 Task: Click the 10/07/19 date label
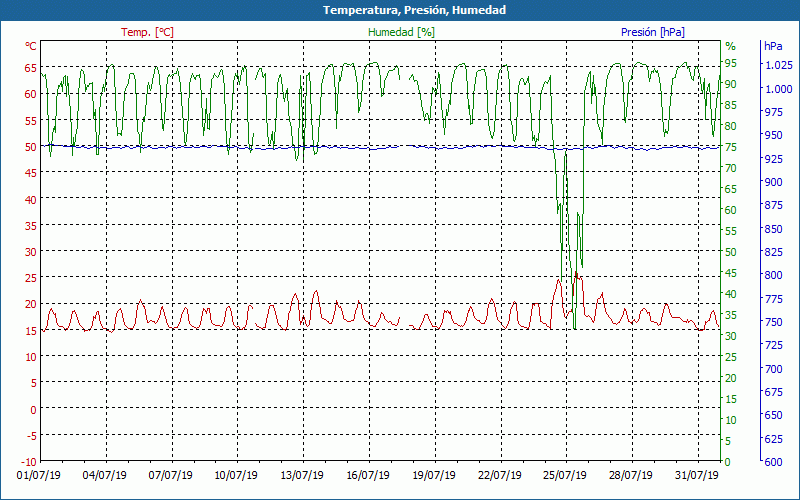[x=236, y=476]
